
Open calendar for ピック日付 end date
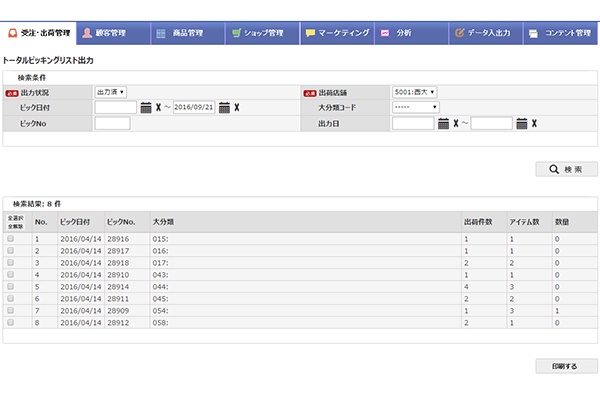click(224, 108)
